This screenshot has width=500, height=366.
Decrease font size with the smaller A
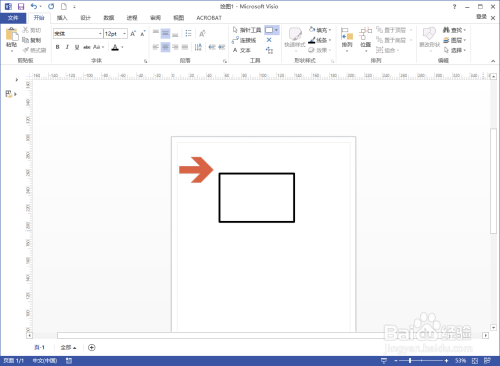[143, 34]
